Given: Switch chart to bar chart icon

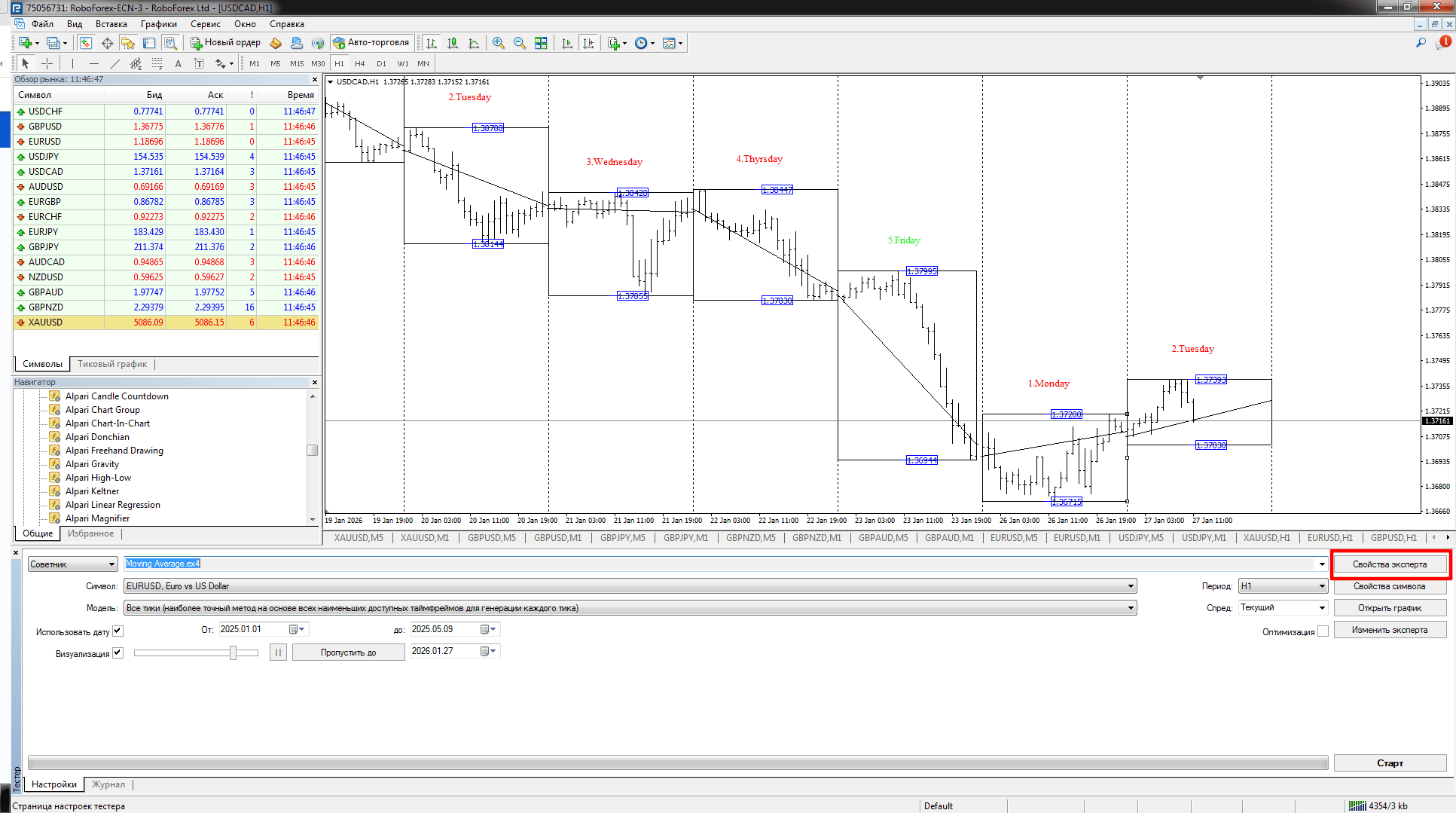Looking at the screenshot, I should click(x=432, y=43).
